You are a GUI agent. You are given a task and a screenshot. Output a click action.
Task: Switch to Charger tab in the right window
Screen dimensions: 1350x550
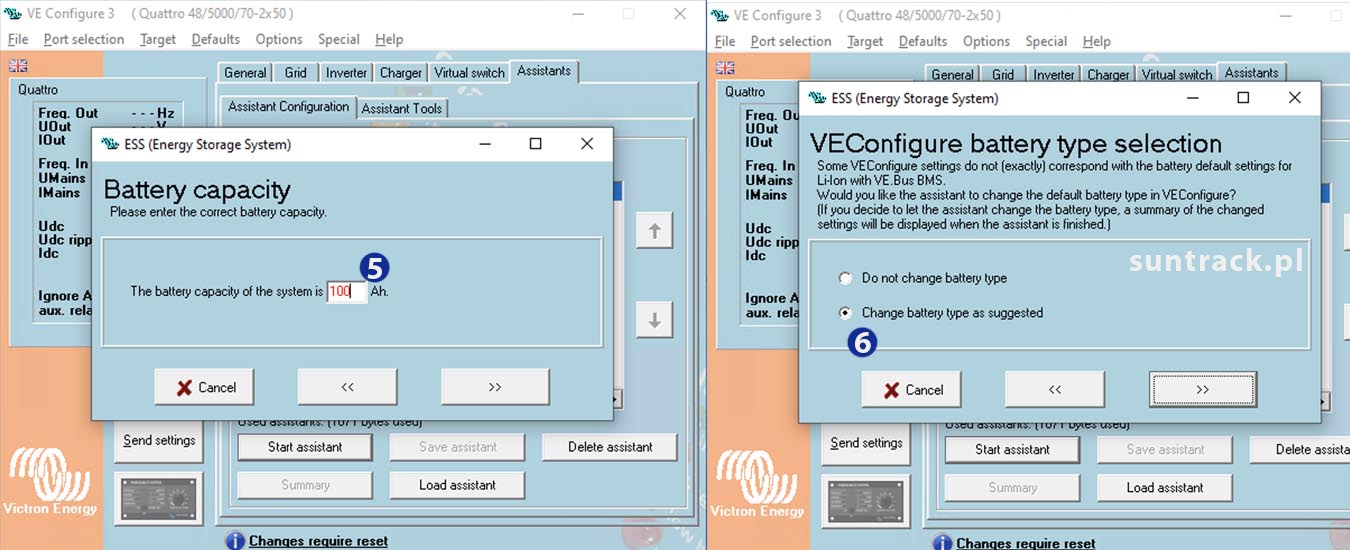(1108, 74)
